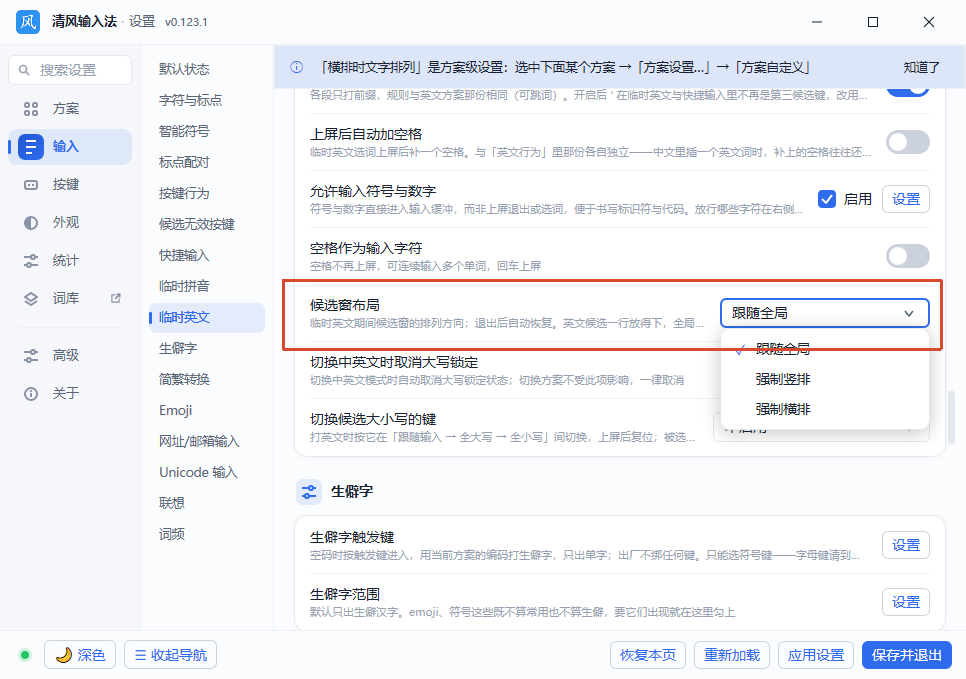This screenshot has height=679, width=966.
Task: Click 收起导航 to collapse navigation
Action: tap(171, 655)
